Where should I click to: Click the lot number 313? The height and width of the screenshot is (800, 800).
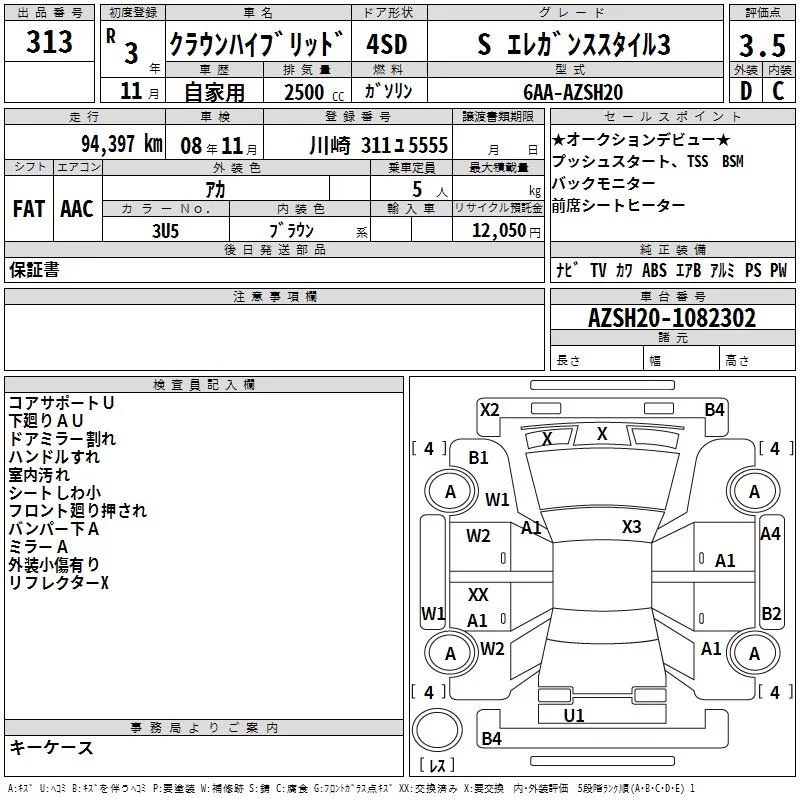pos(51,42)
